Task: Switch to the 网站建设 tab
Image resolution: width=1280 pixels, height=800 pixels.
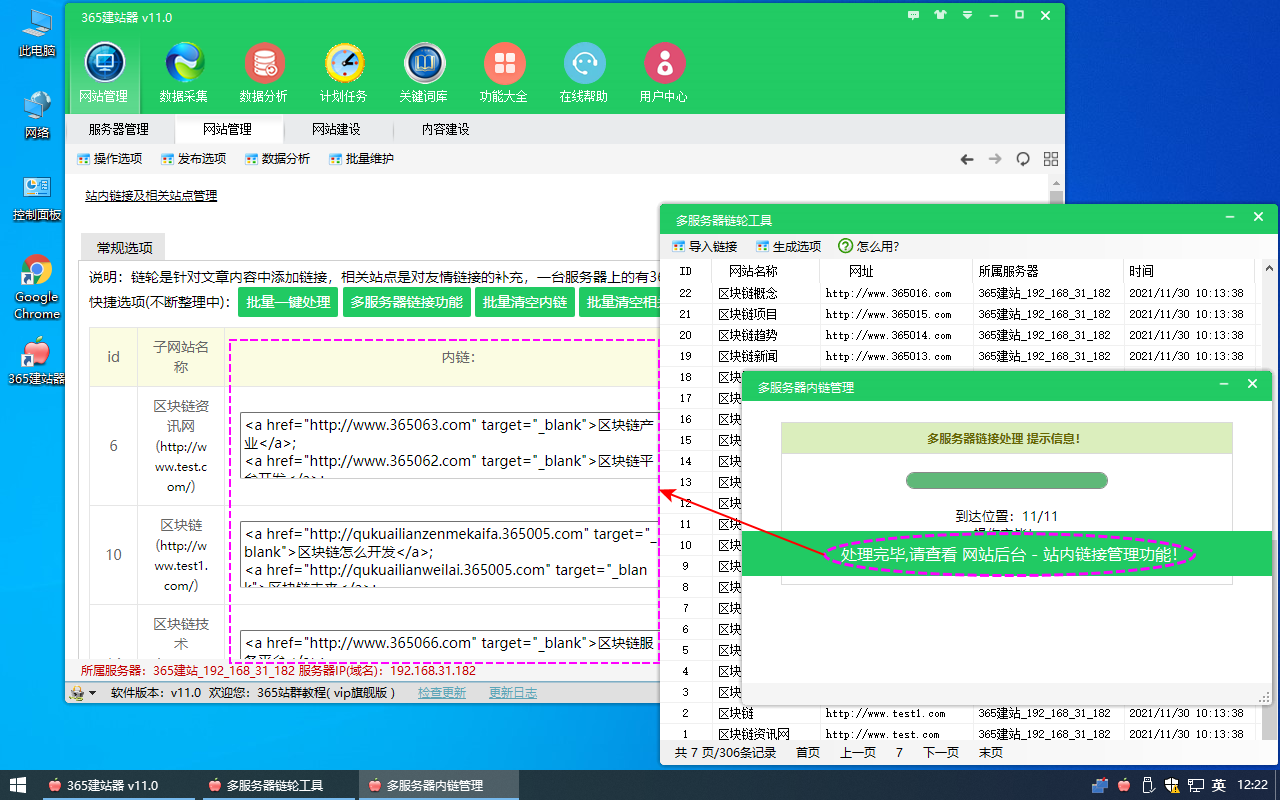Action: 337,130
